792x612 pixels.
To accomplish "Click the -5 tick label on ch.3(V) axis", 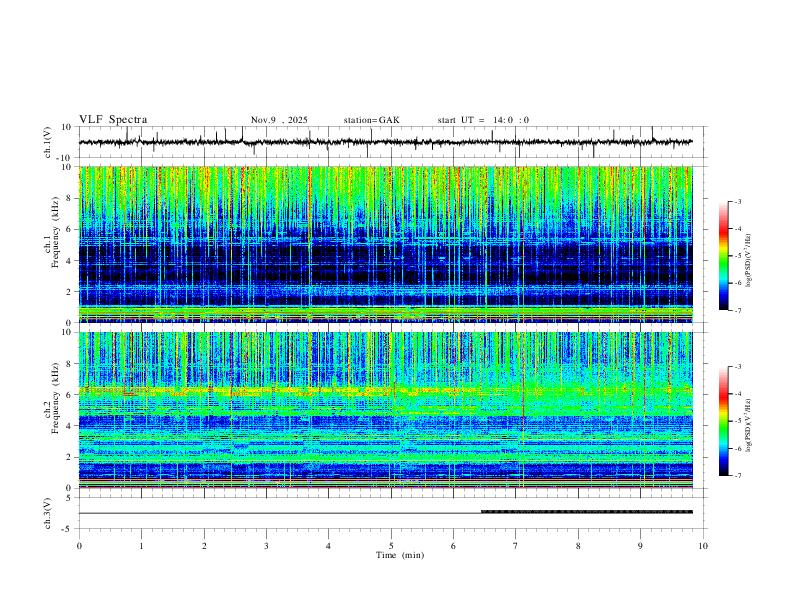I will pyautogui.click(x=68, y=529).
